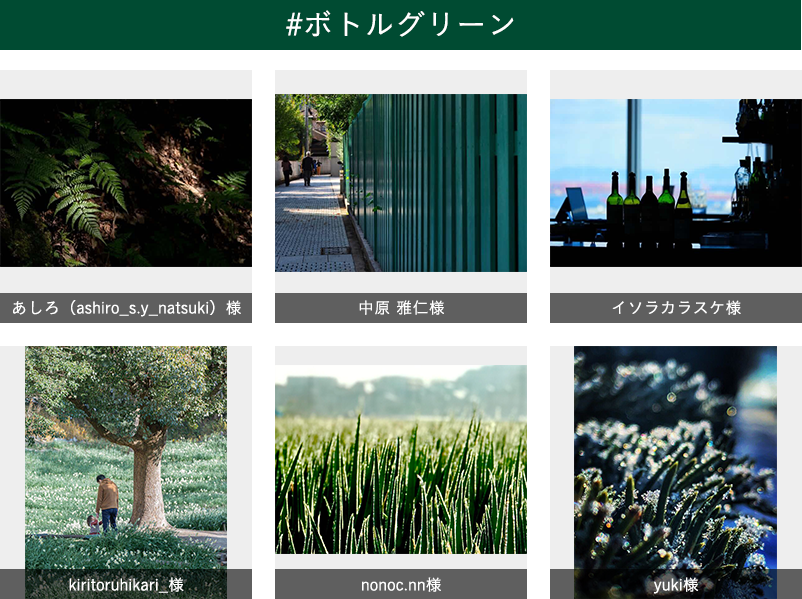Click caption kiritoruhikari_様

[126, 584]
